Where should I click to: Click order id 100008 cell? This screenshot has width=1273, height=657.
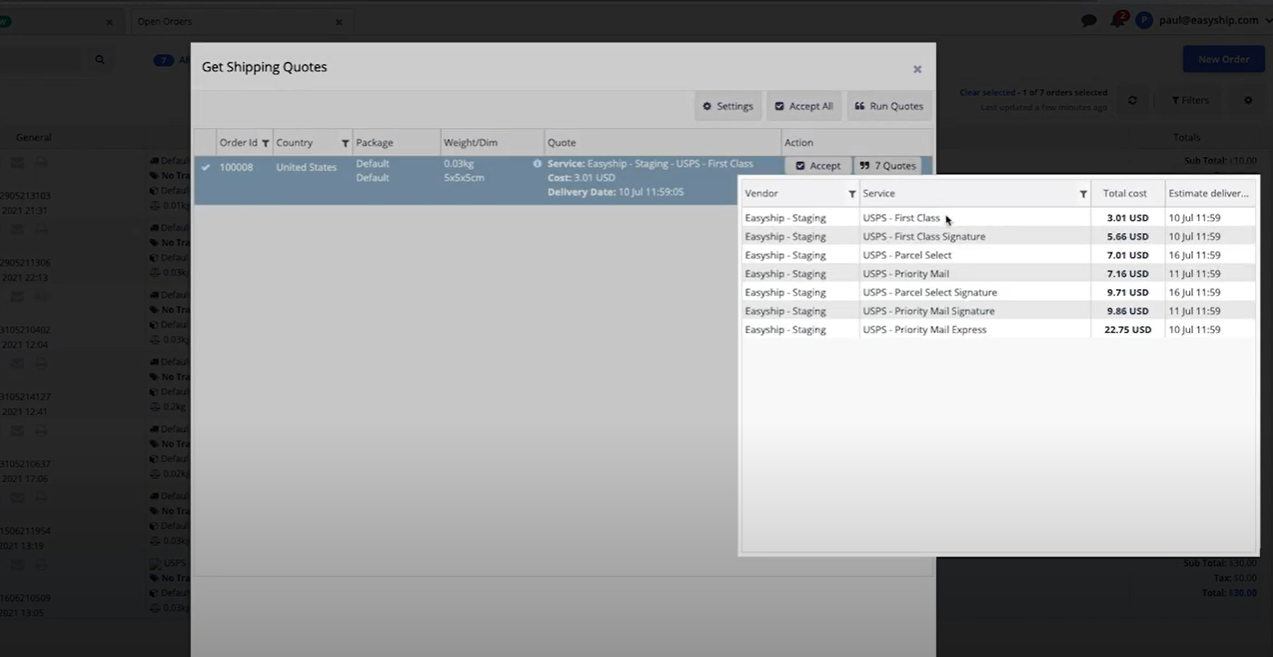pos(236,167)
